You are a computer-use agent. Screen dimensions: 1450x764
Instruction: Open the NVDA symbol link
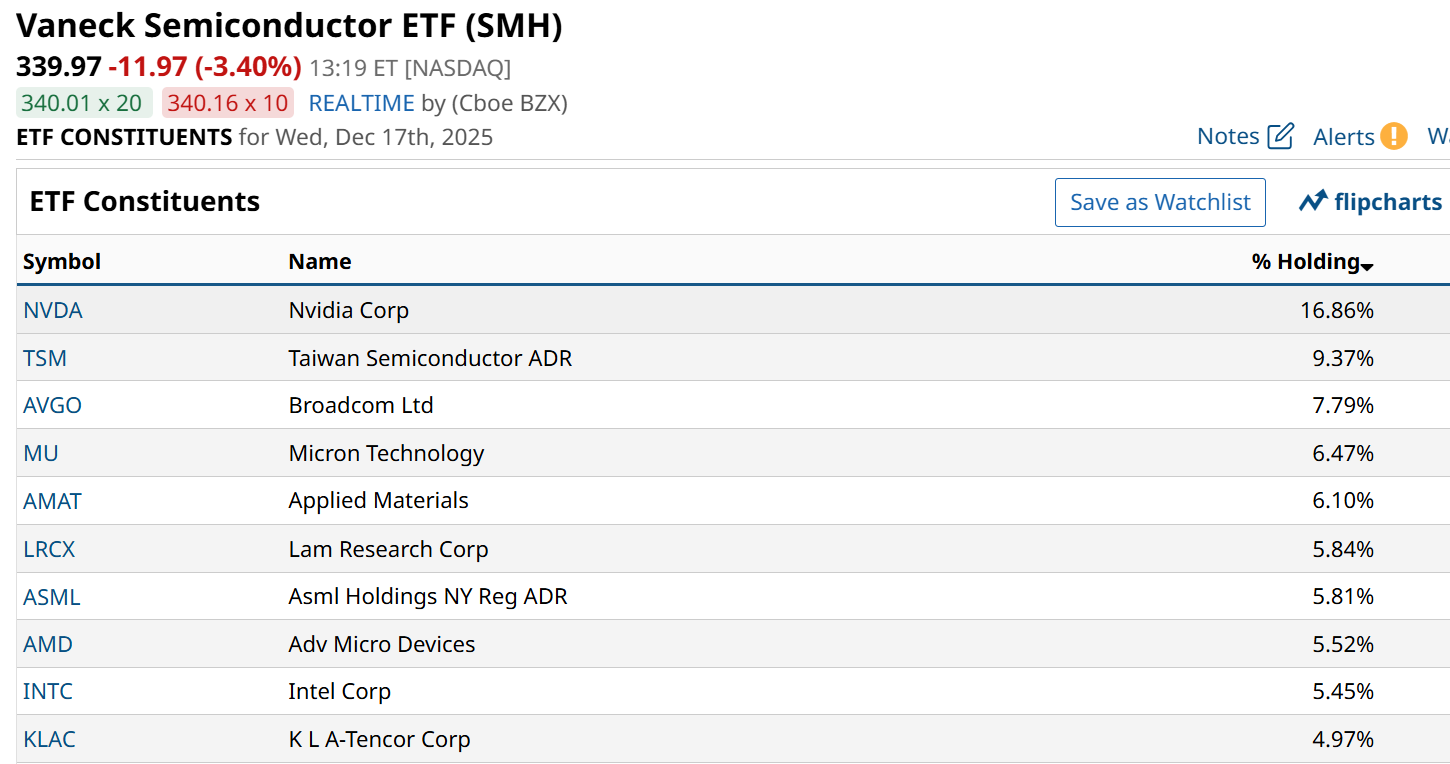click(x=53, y=310)
